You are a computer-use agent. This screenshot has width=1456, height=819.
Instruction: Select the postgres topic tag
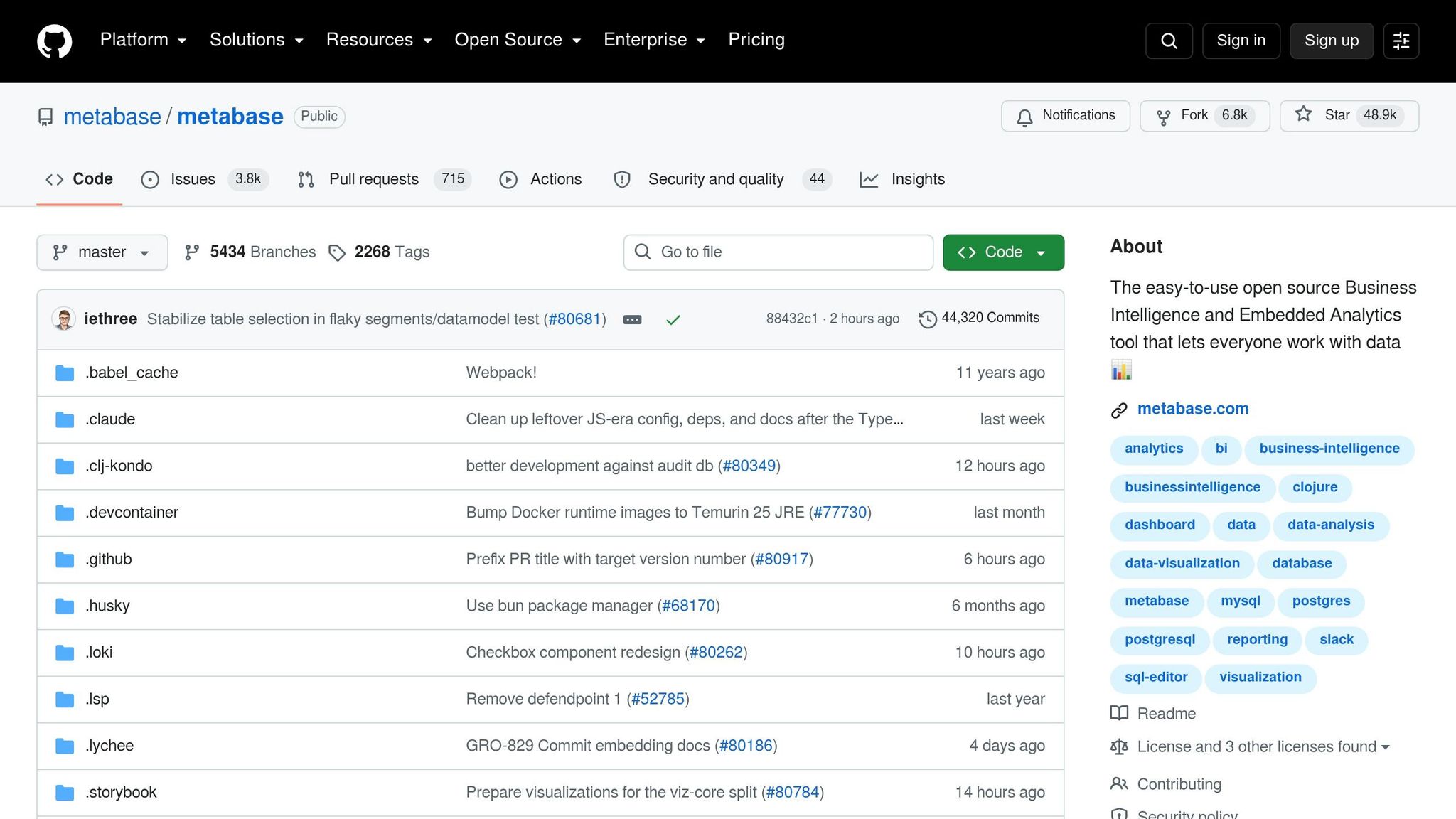click(x=1321, y=601)
